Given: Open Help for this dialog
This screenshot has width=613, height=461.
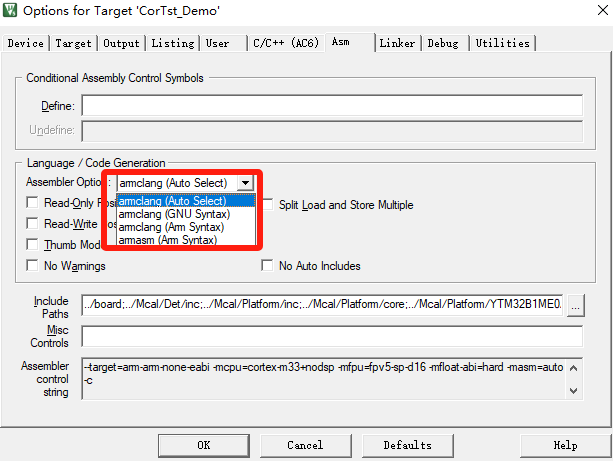Looking at the screenshot, I should pos(565,445).
